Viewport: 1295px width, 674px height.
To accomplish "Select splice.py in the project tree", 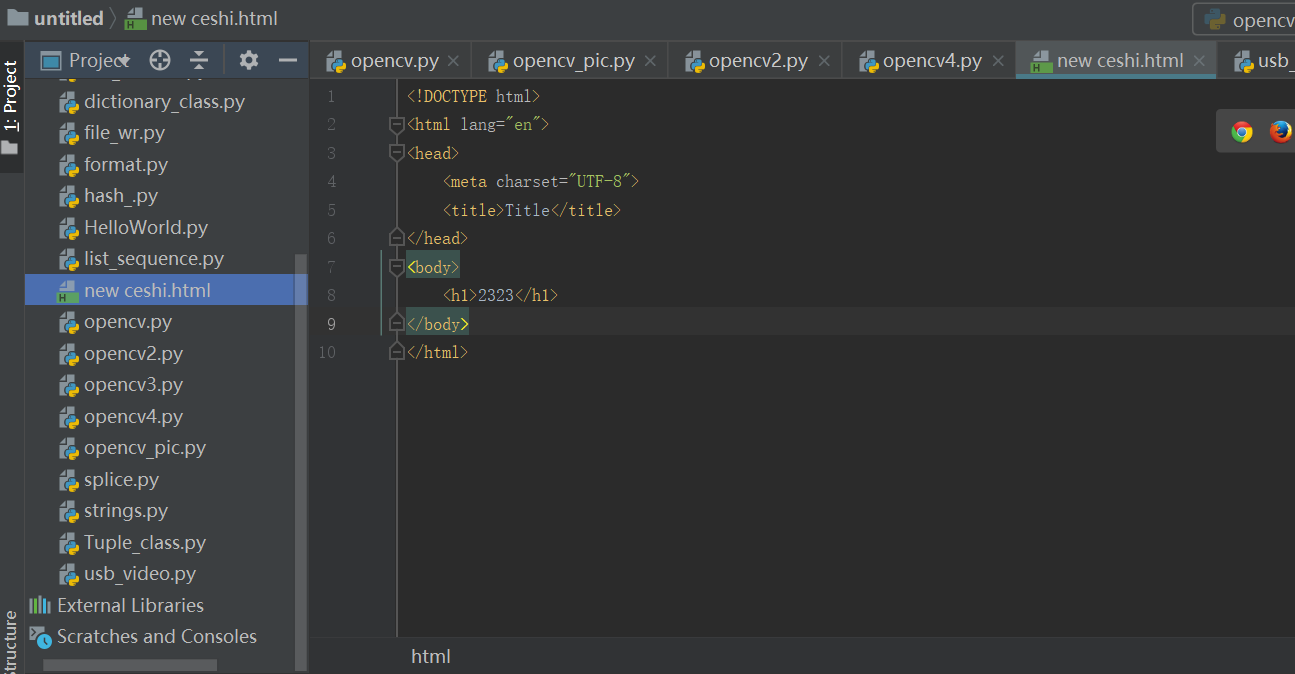I will pos(121,479).
